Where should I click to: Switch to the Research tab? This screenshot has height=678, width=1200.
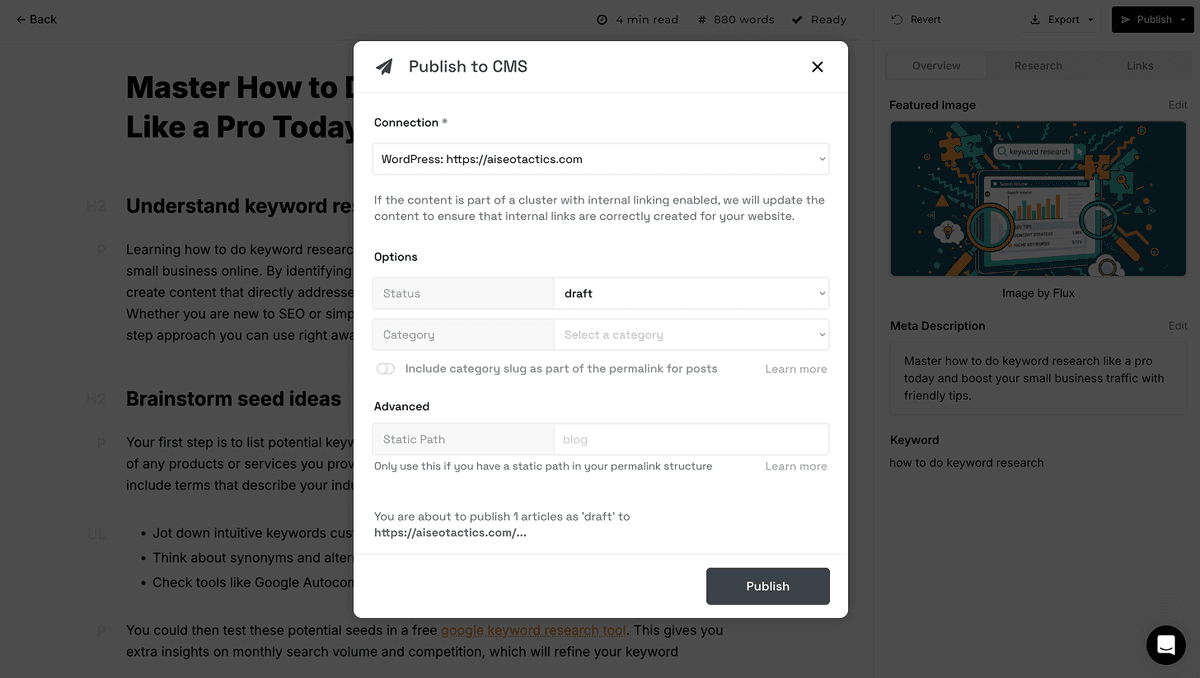1037,65
